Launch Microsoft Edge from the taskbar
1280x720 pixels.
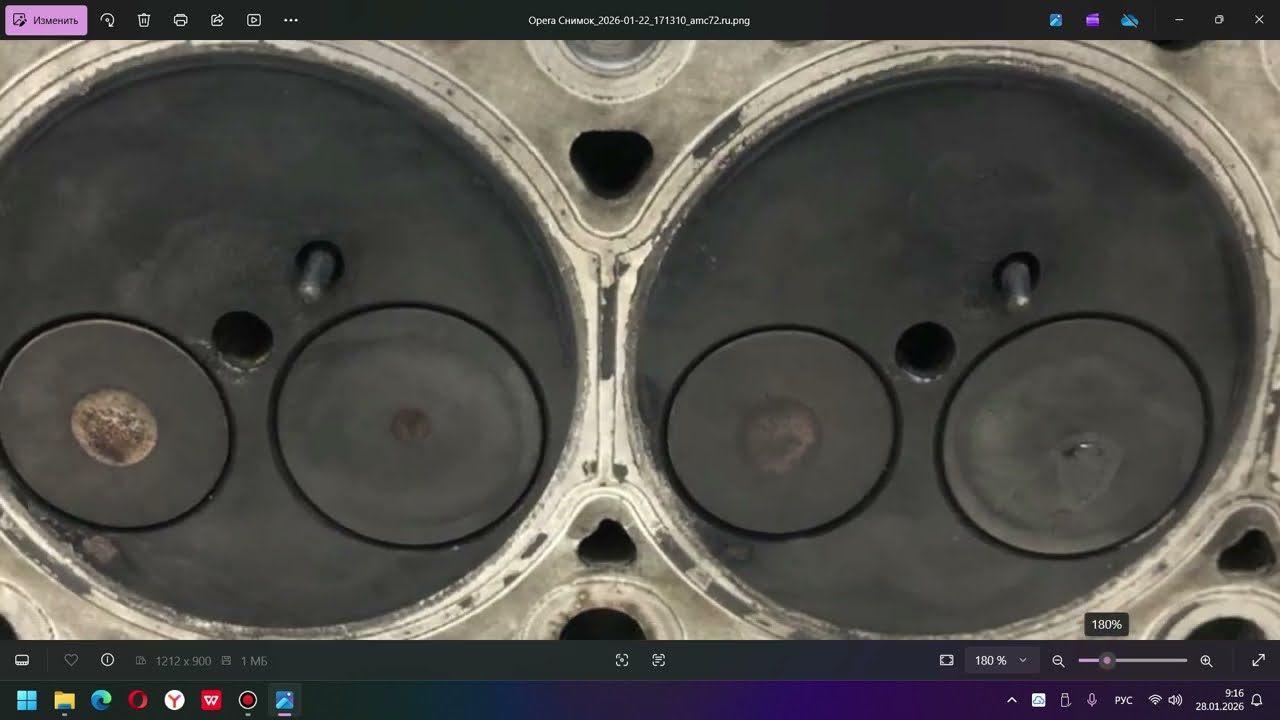[101, 700]
